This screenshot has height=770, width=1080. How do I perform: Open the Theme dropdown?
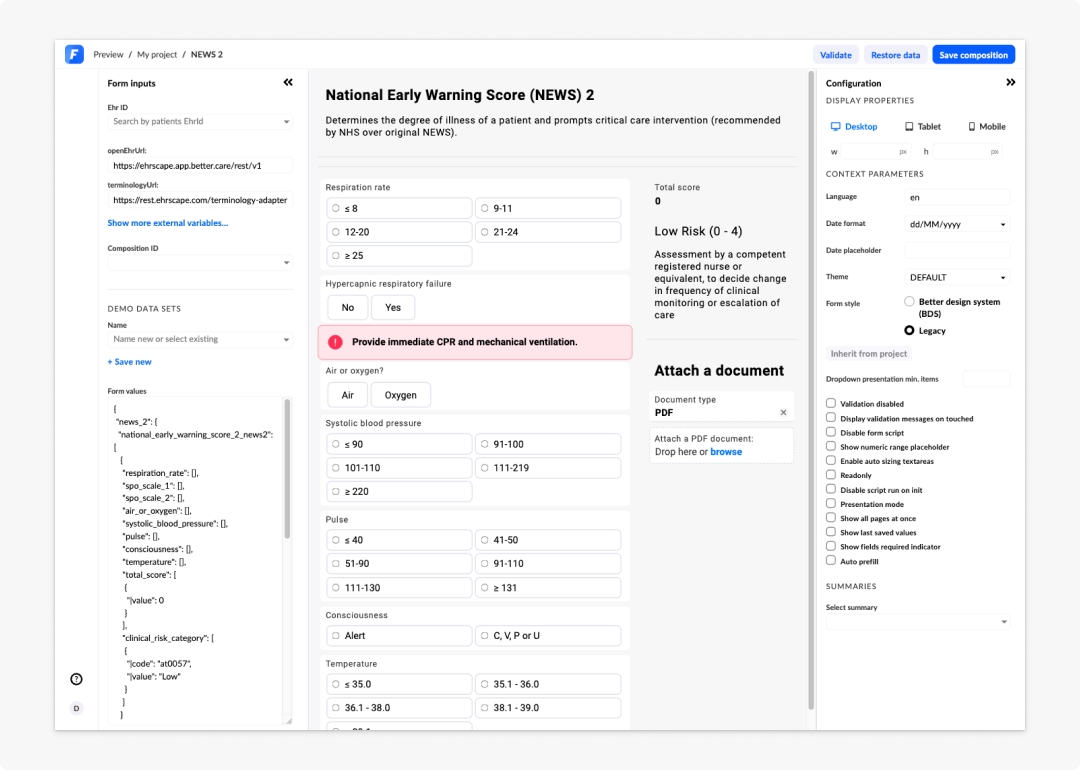(x=957, y=278)
